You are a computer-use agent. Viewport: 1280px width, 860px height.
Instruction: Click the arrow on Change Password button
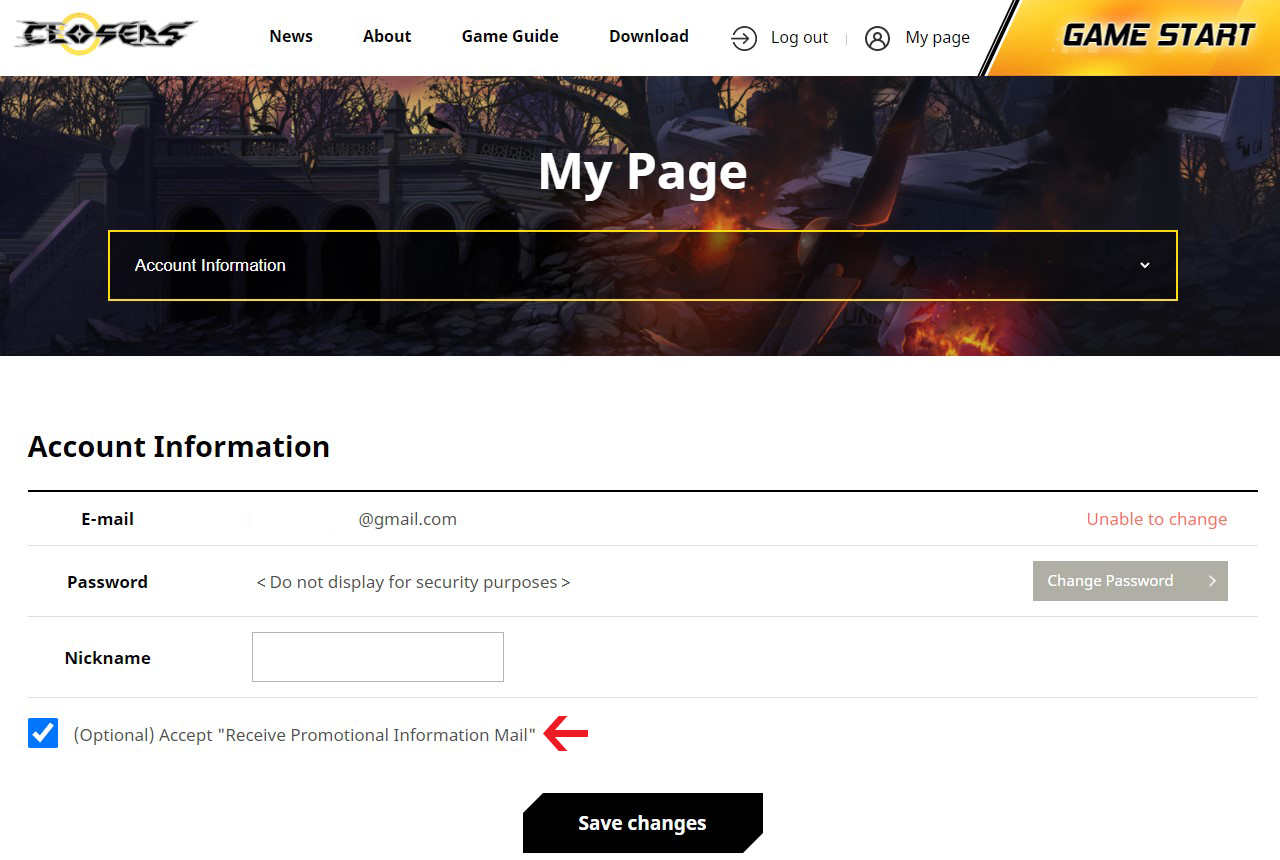click(1212, 581)
